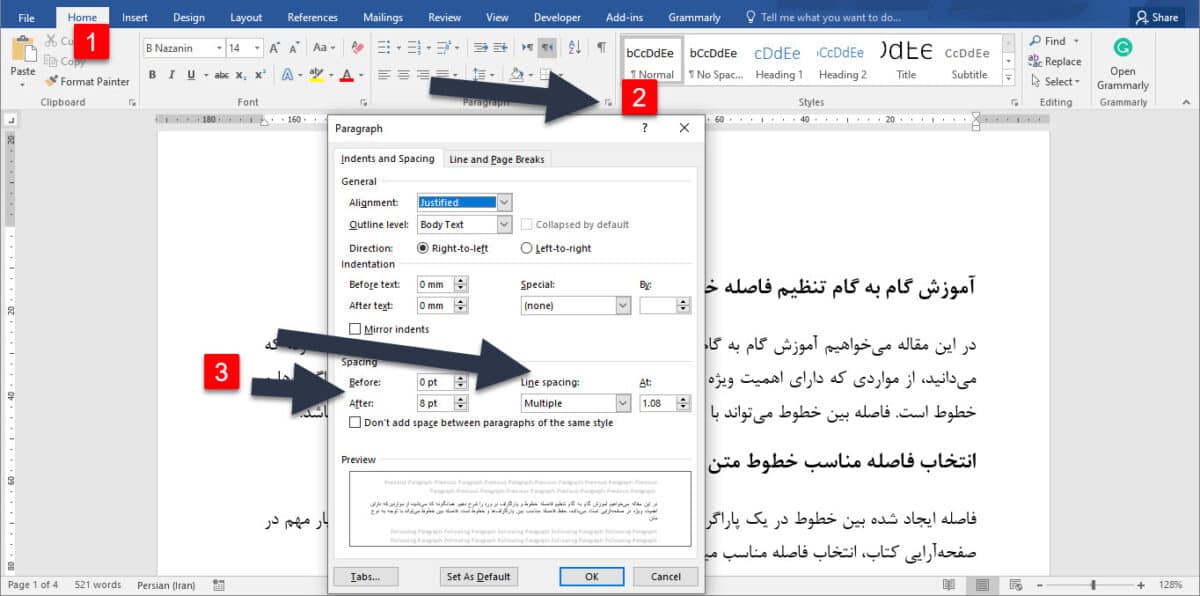Viewport: 1200px width, 596px height.
Task: Apply Subscript formatting
Action: [x=241, y=75]
